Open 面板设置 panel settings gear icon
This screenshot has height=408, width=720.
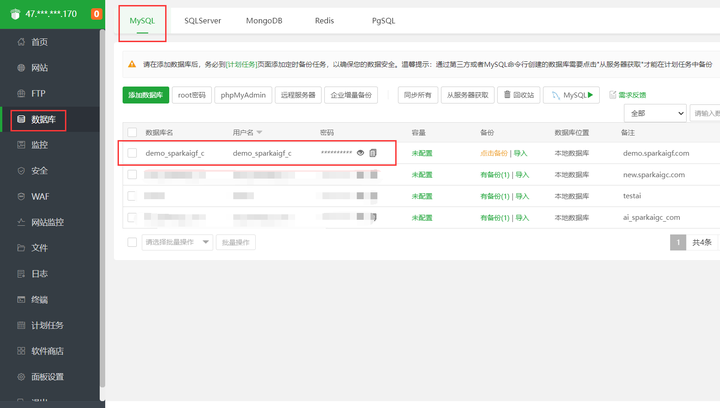(20, 377)
